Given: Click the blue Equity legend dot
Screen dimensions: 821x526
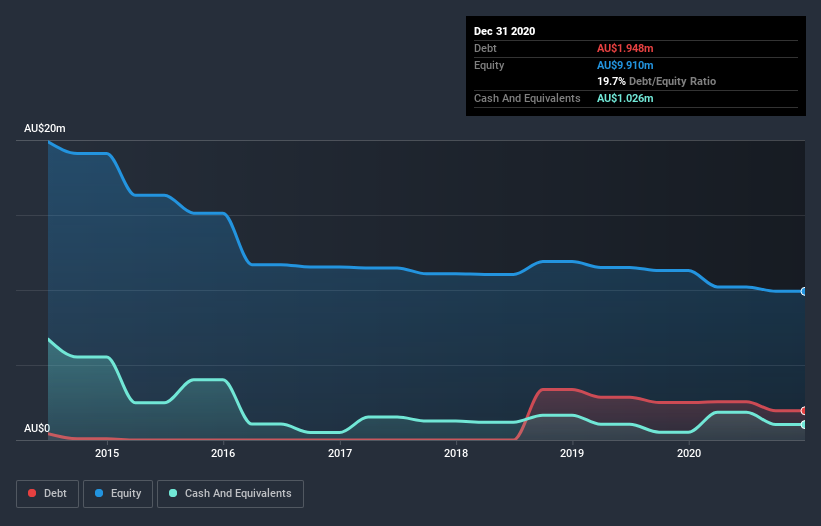Looking at the screenshot, I should (99, 493).
